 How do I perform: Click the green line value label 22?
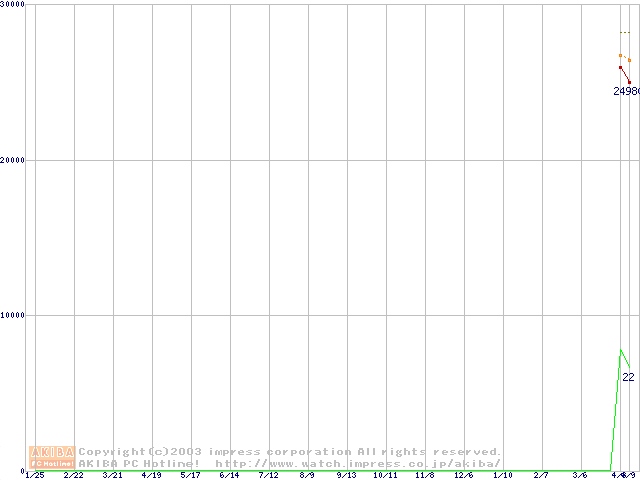click(x=628, y=377)
